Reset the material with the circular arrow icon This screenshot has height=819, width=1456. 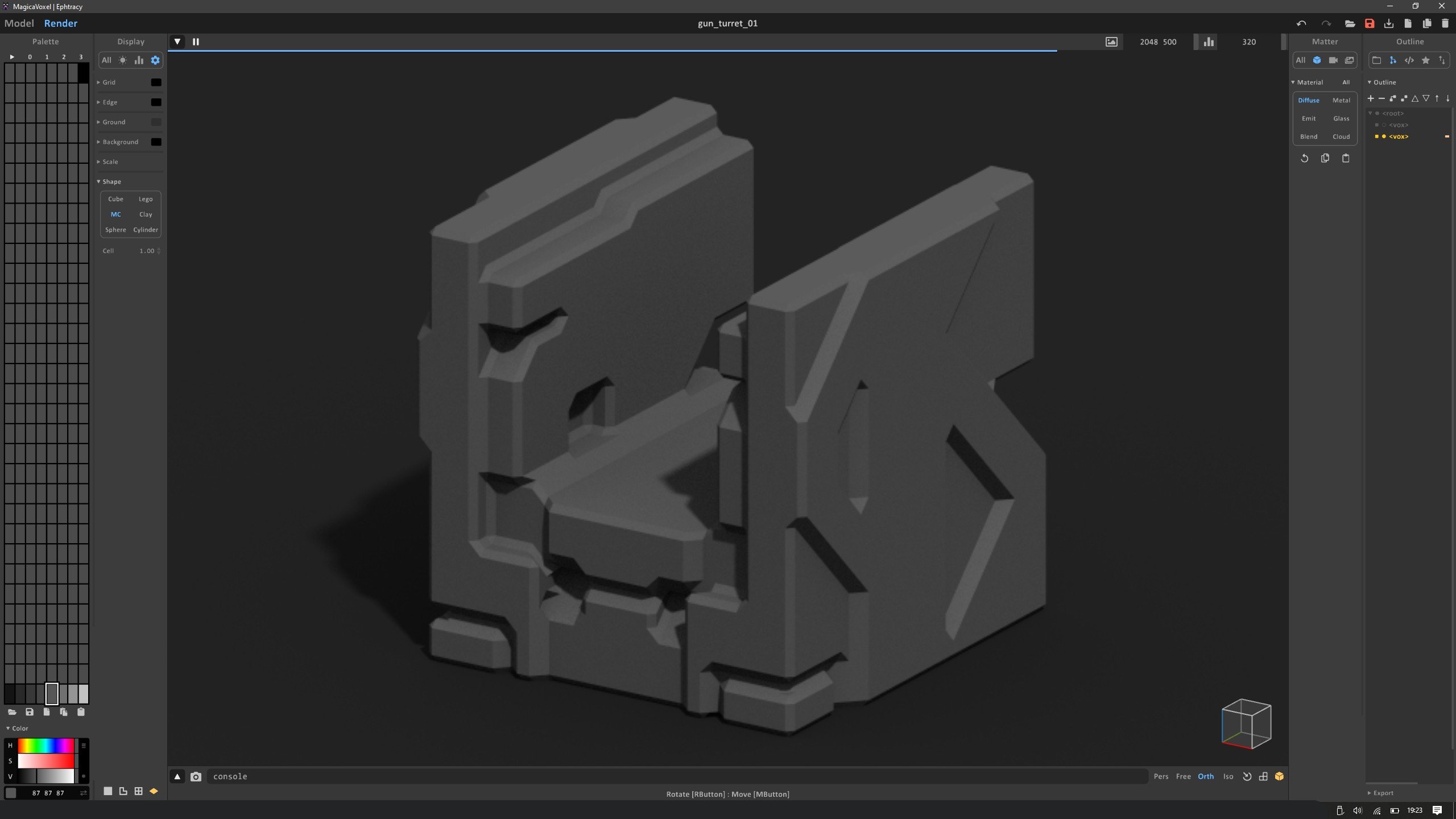pyautogui.click(x=1305, y=158)
